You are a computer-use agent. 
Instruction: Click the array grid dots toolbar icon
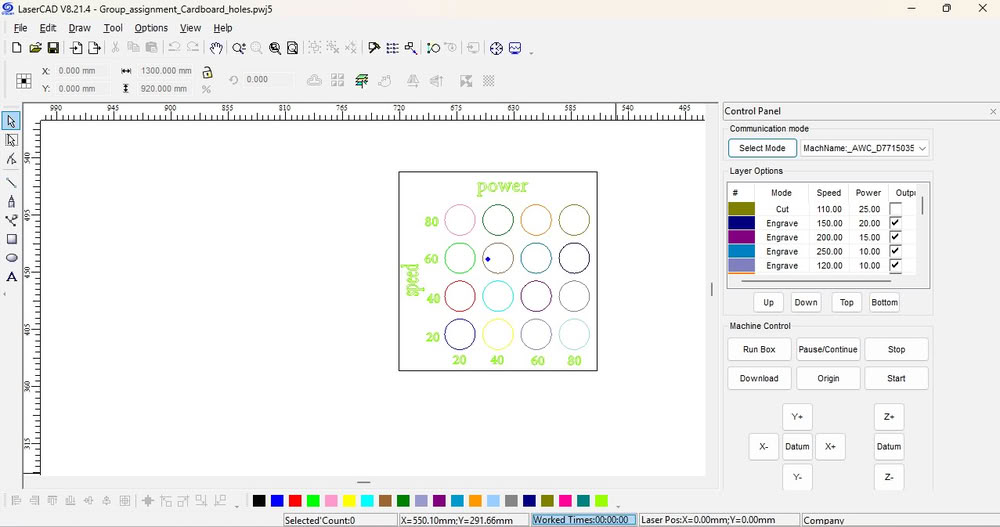(392, 48)
